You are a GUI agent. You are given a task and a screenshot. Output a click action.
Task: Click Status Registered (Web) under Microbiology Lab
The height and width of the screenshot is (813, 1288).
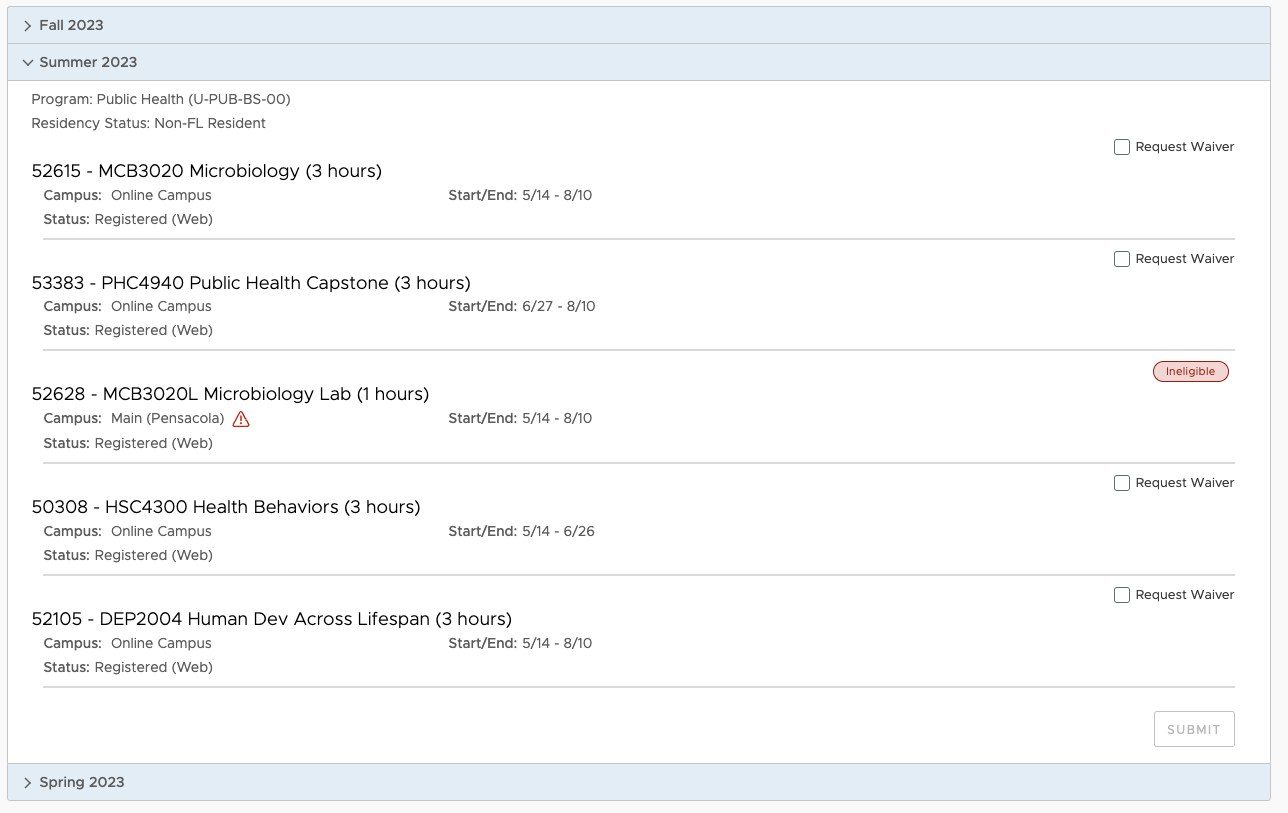click(128, 443)
